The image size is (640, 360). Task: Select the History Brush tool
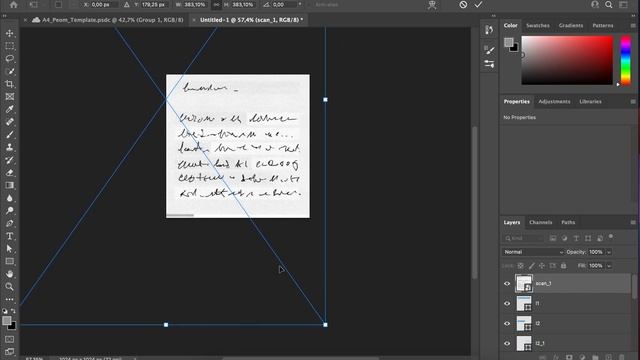9,160
